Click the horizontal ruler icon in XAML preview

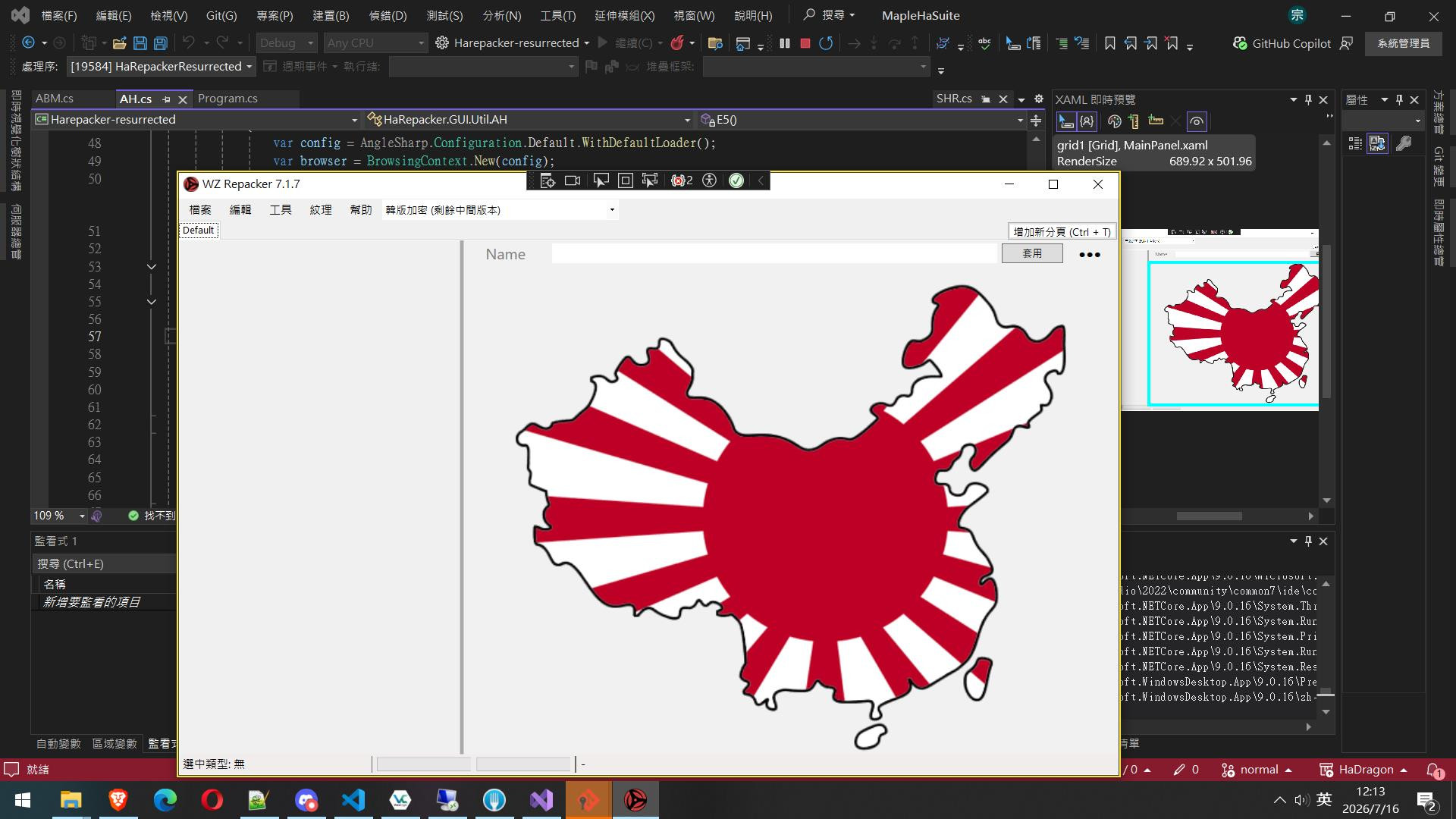pyautogui.click(x=1156, y=121)
